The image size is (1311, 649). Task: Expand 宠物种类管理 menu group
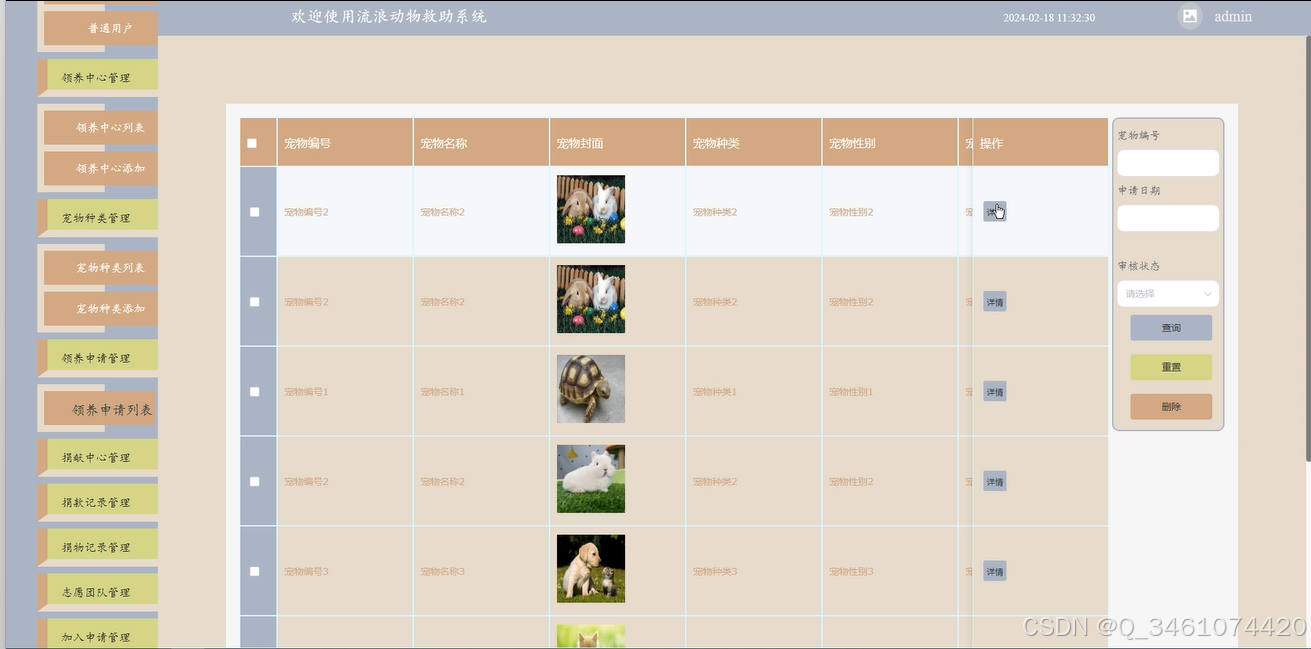click(97, 217)
